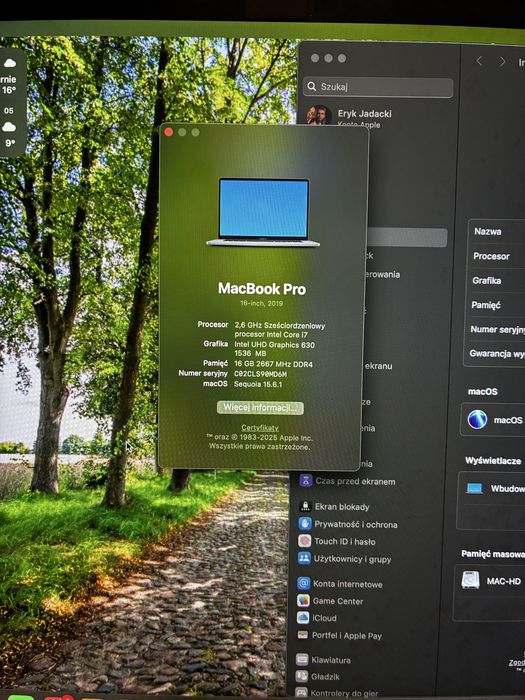Viewport: 525px width, 700px height.
Task: Click Eryk Jadacki profile avatar
Action: coord(318,115)
